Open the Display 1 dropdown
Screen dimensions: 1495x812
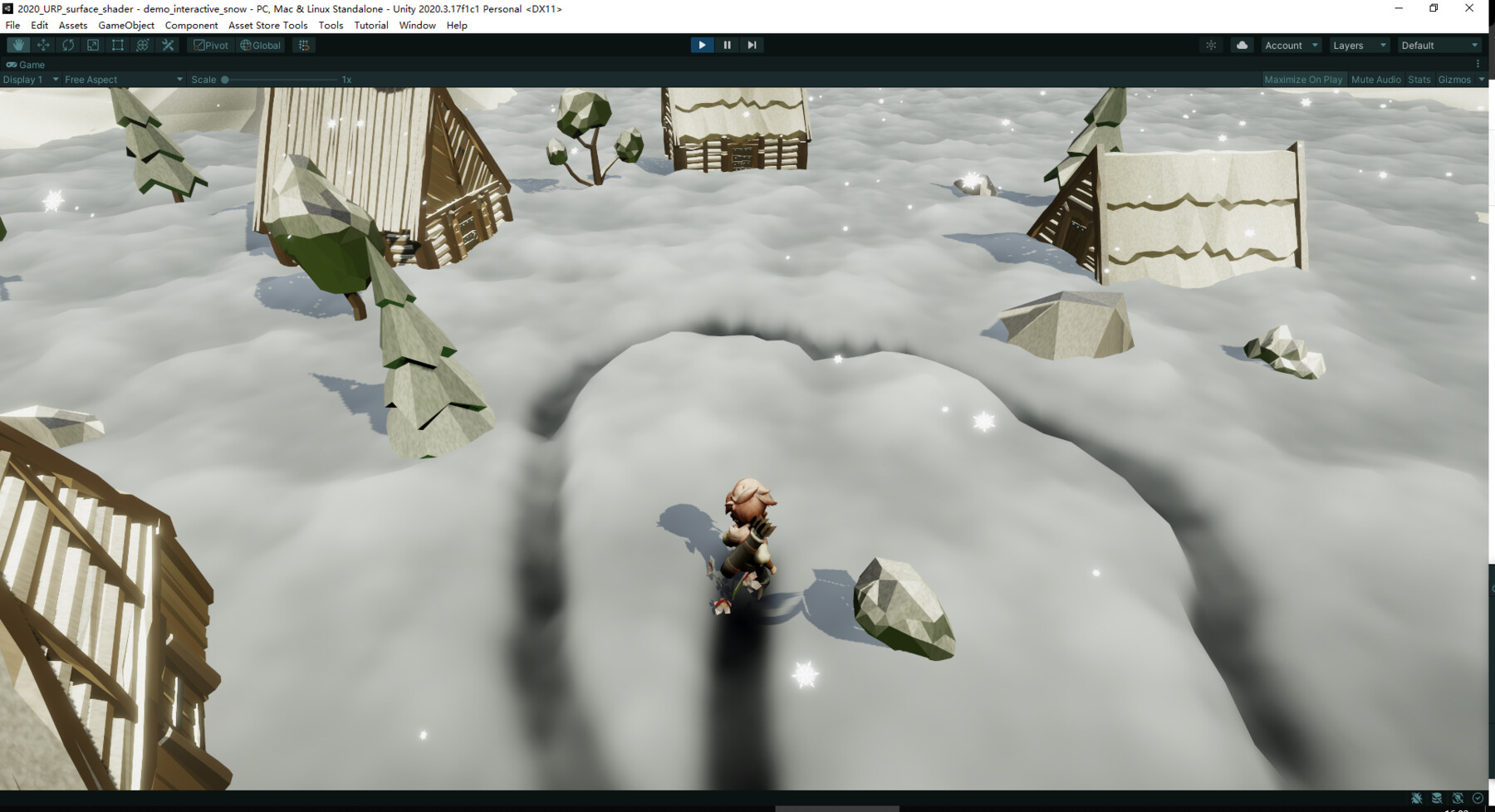click(29, 79)
